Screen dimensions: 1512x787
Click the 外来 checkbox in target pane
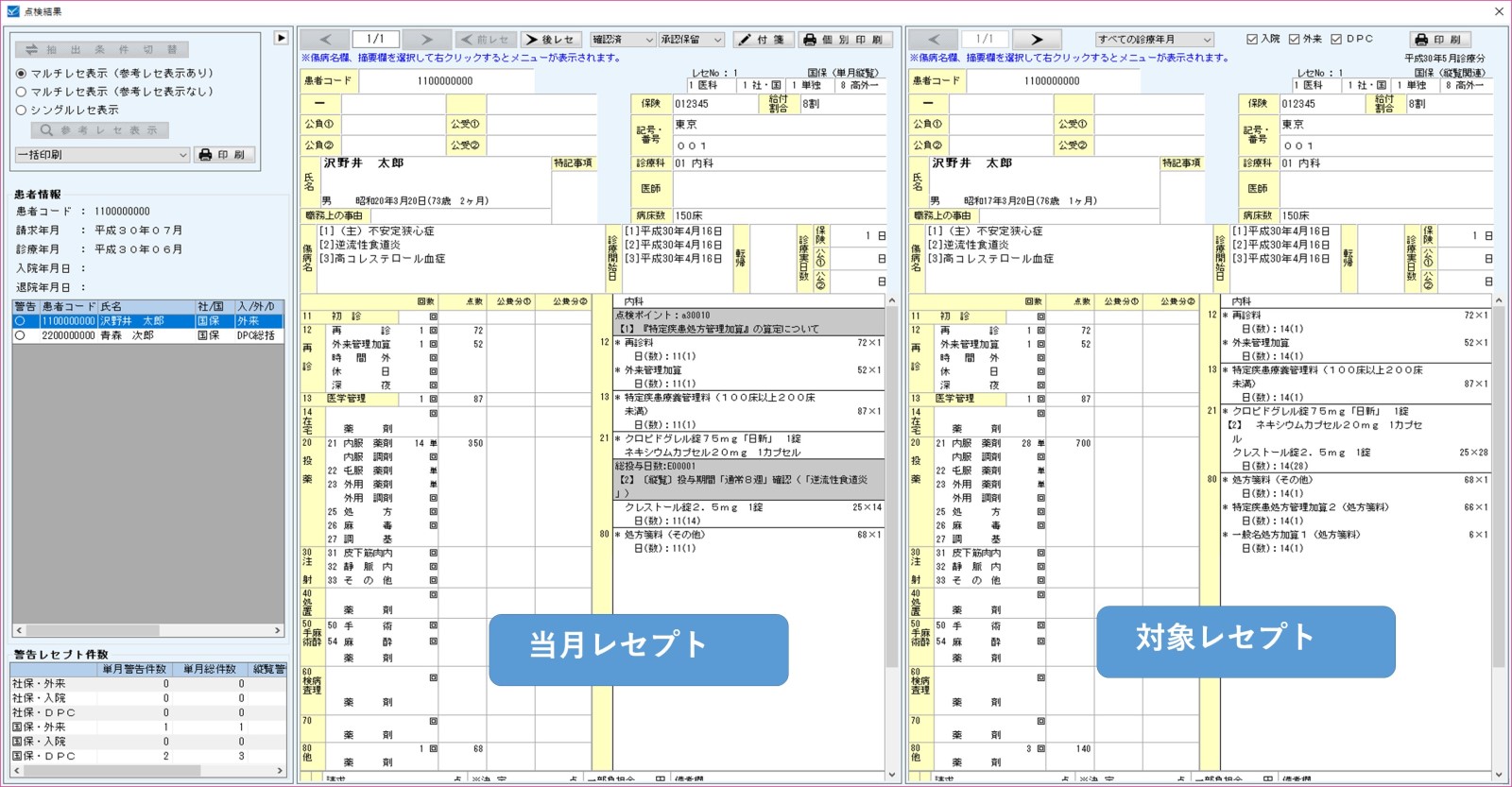1294,40
